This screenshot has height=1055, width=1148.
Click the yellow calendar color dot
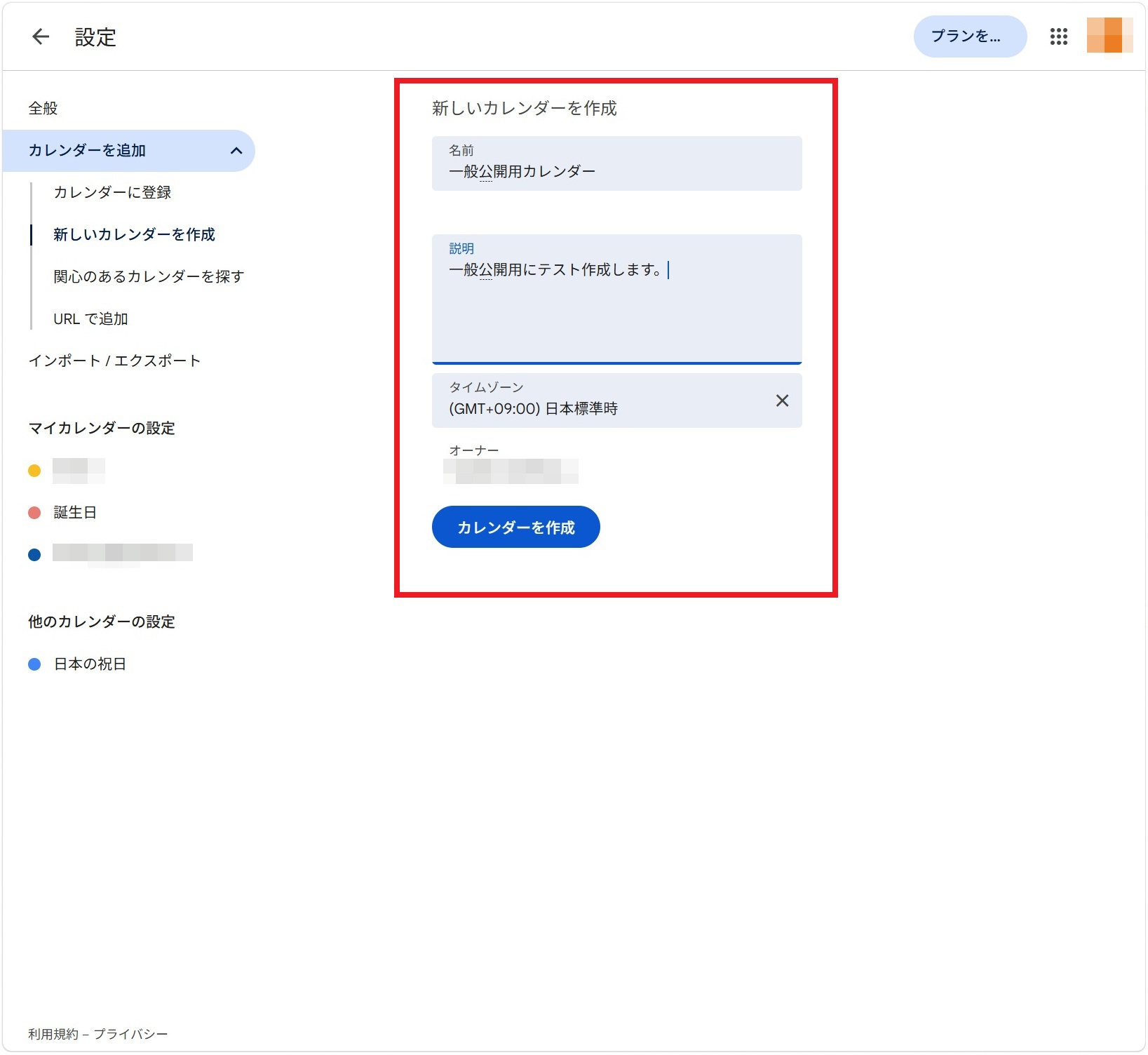click(33, 471)
